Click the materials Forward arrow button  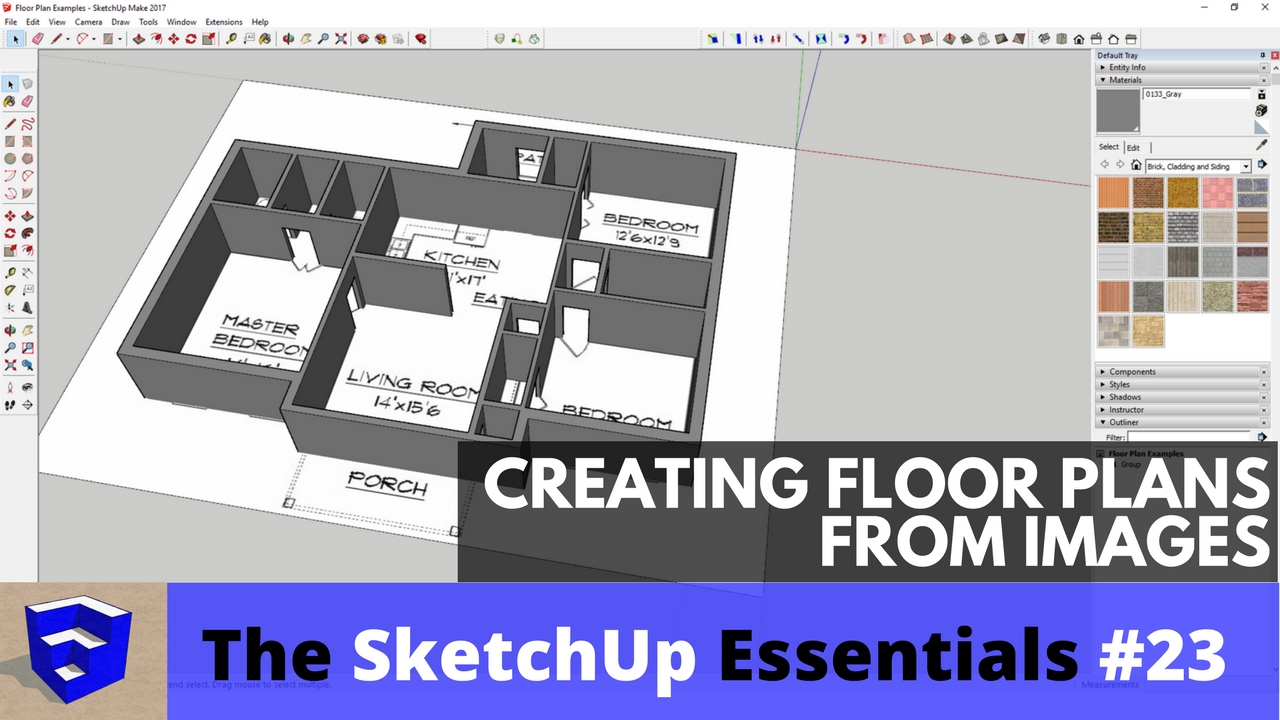1120,164
